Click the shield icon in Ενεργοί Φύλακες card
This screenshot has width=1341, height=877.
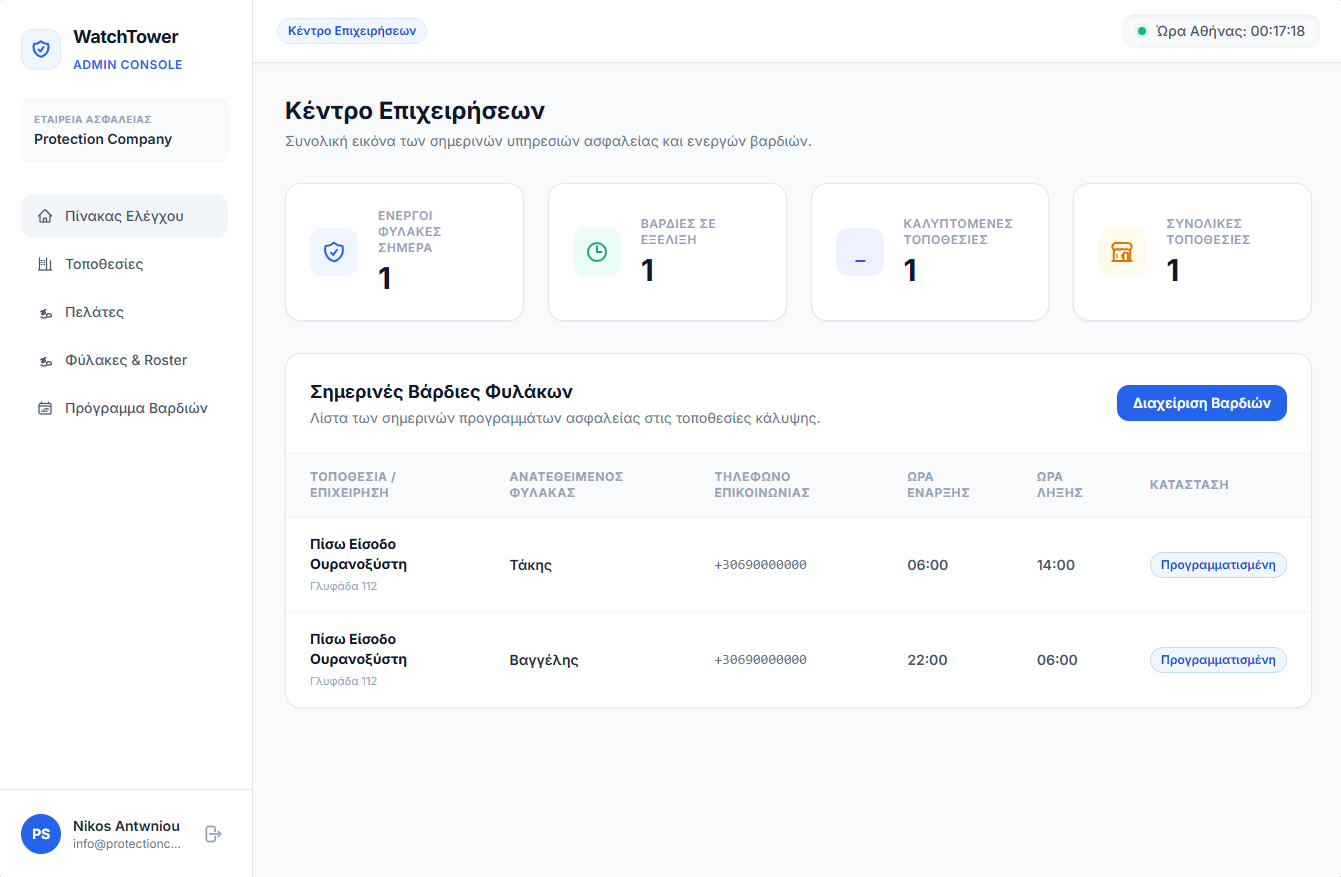pos(334,252)
